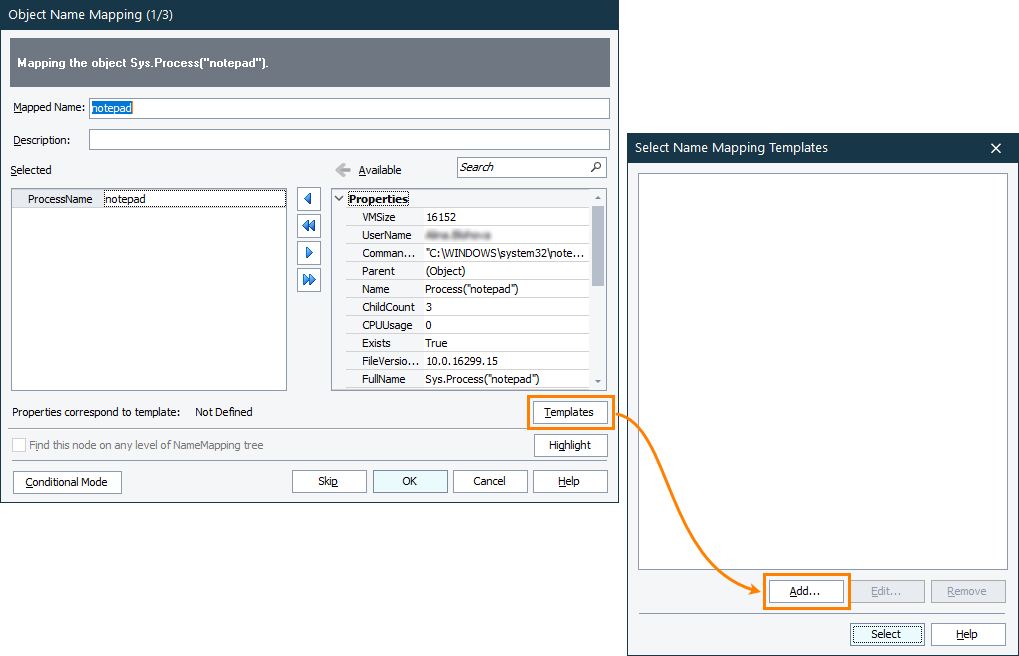Open the Templates dialog
1019x656 pixels.
569,412
